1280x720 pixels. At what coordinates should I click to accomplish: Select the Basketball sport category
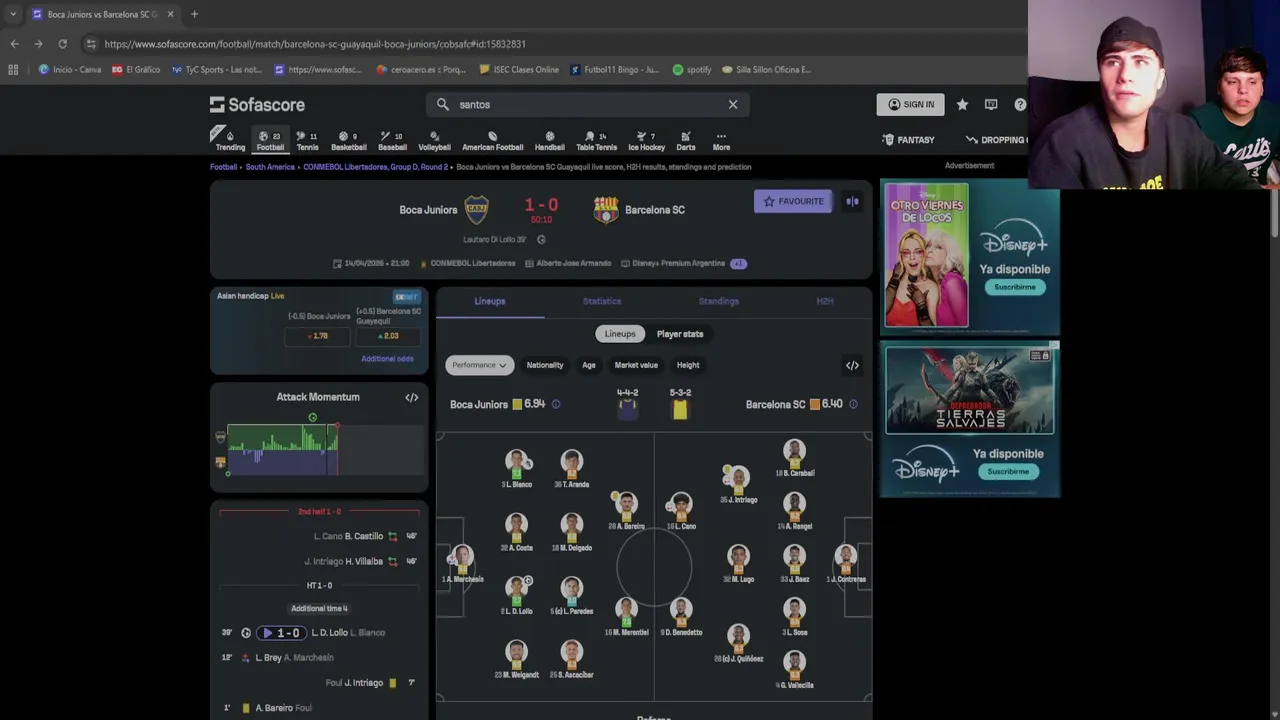(x=349, y=140)
